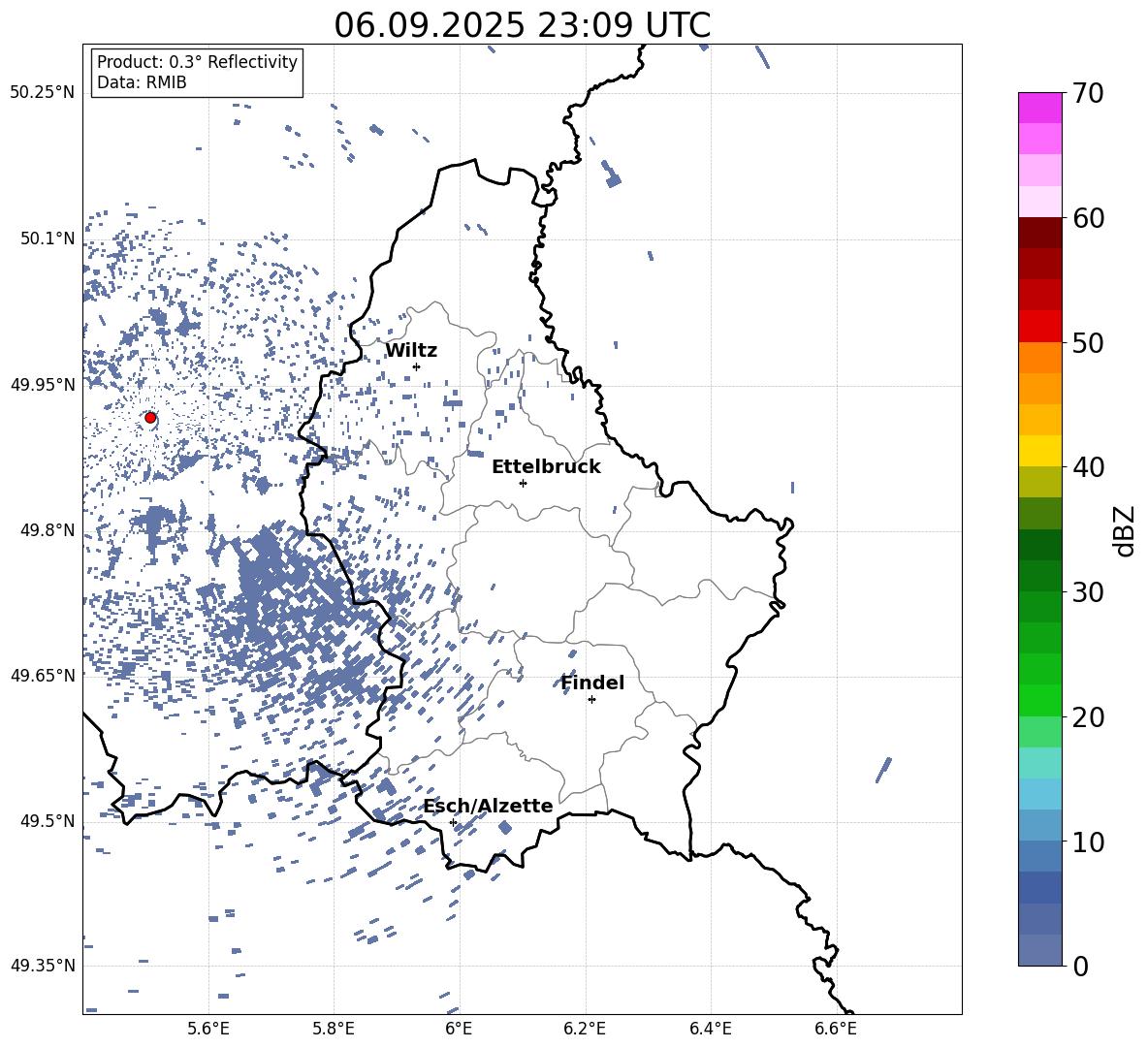Click the colorbar tick label 10
Viewport: 1148px width, 1048px height.
[1088, 842]
